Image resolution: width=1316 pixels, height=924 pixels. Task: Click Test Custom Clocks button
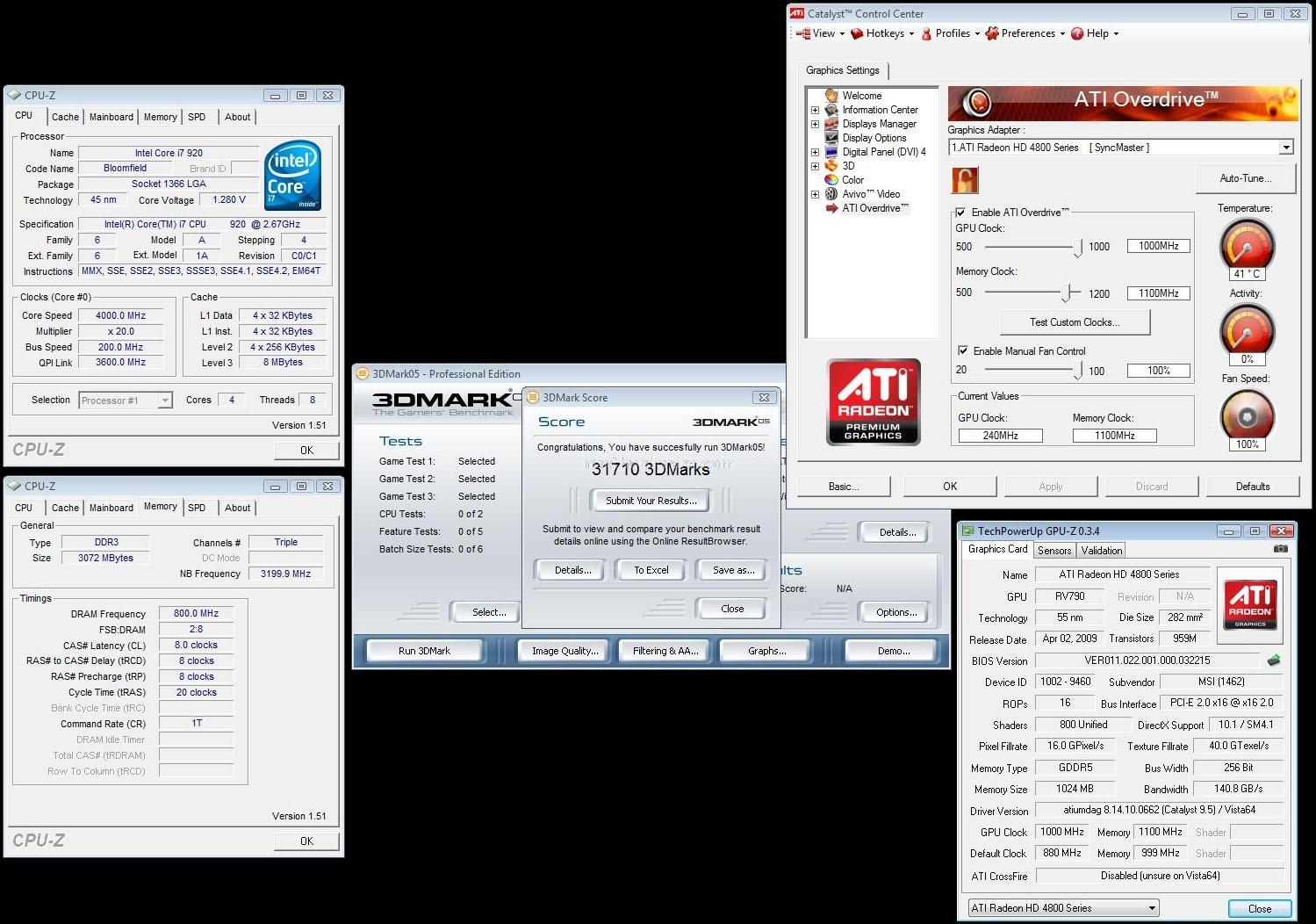(x=1075, y=322)
